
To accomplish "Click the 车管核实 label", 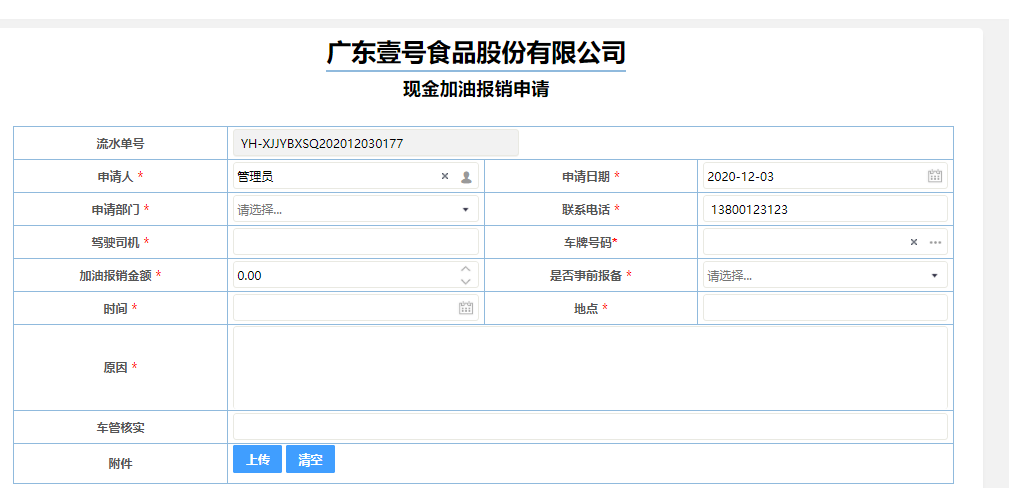I will (x=120, y=427).
